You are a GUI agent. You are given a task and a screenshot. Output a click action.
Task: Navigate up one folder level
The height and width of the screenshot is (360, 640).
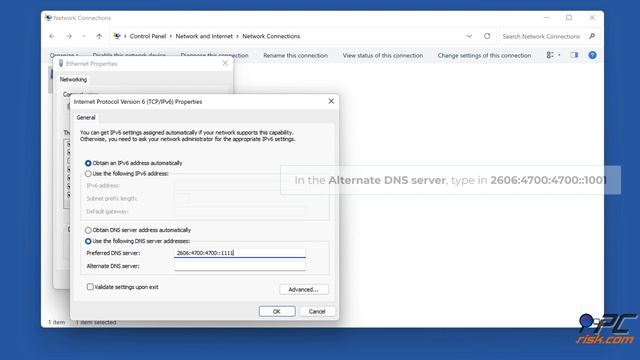click(99, 36)
